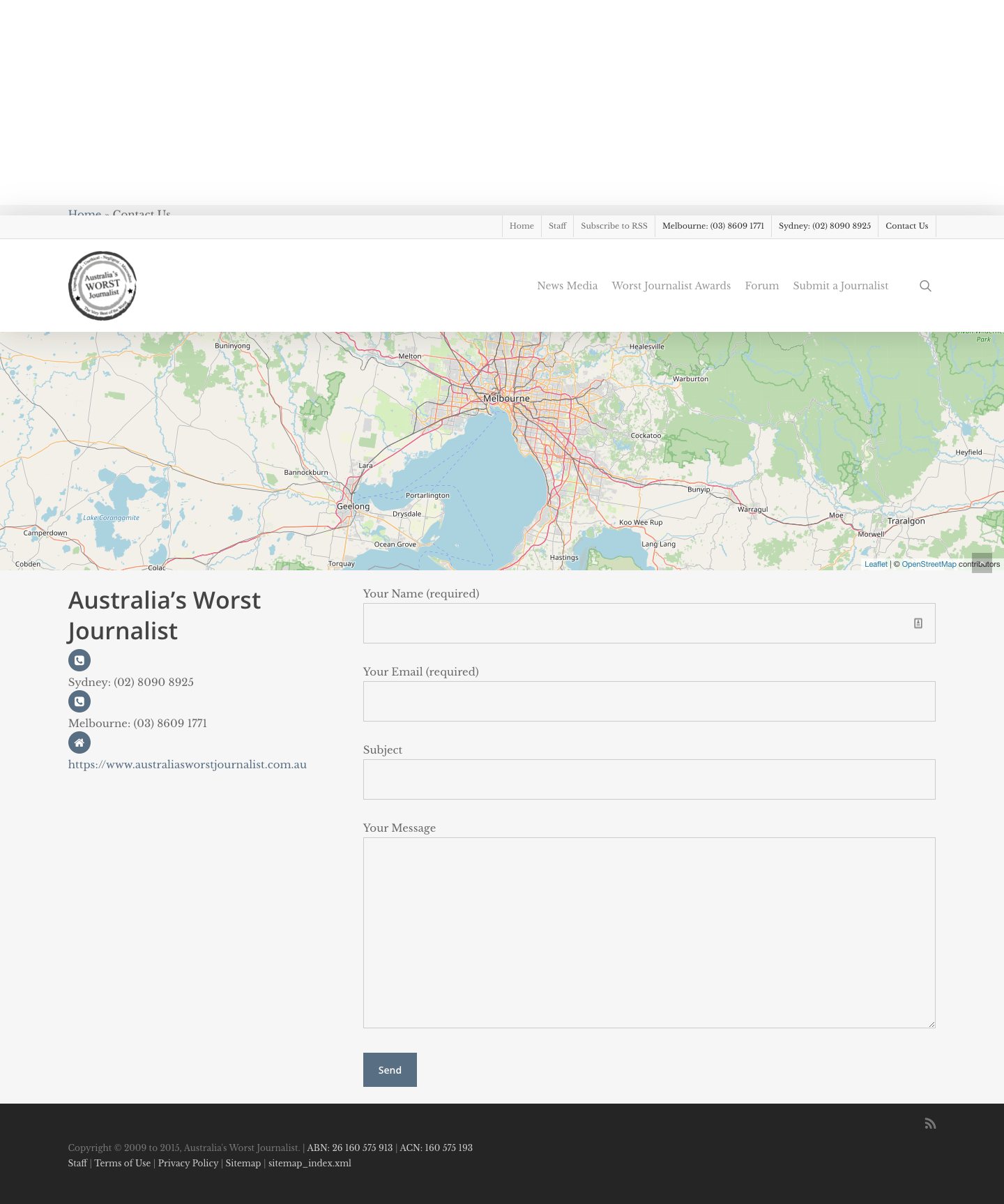The height and width of the screenshot is (1204, 1004).
Task: Focus the Your Message text area
Action: coord(649,933)
